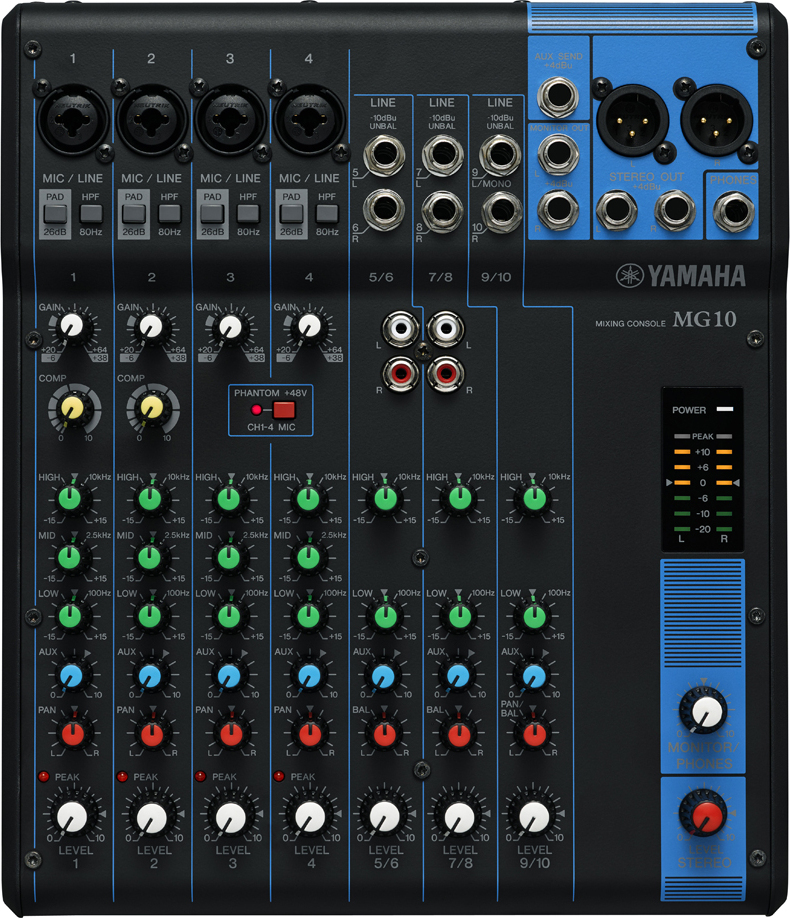Click the blue AUX knob on channel 5/6

[x=384, y=676]
